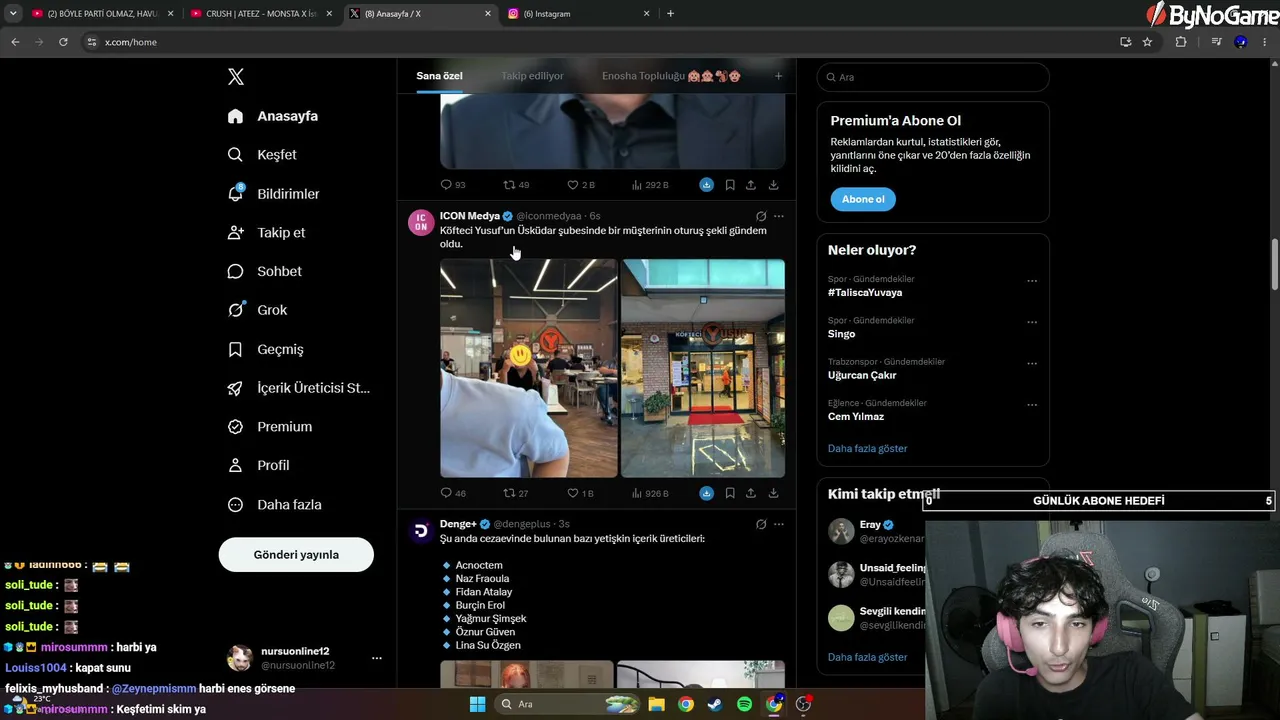The image size is (1280, 720).
Task: Open more options on Denge+ post
Action: tap(779, 524)
